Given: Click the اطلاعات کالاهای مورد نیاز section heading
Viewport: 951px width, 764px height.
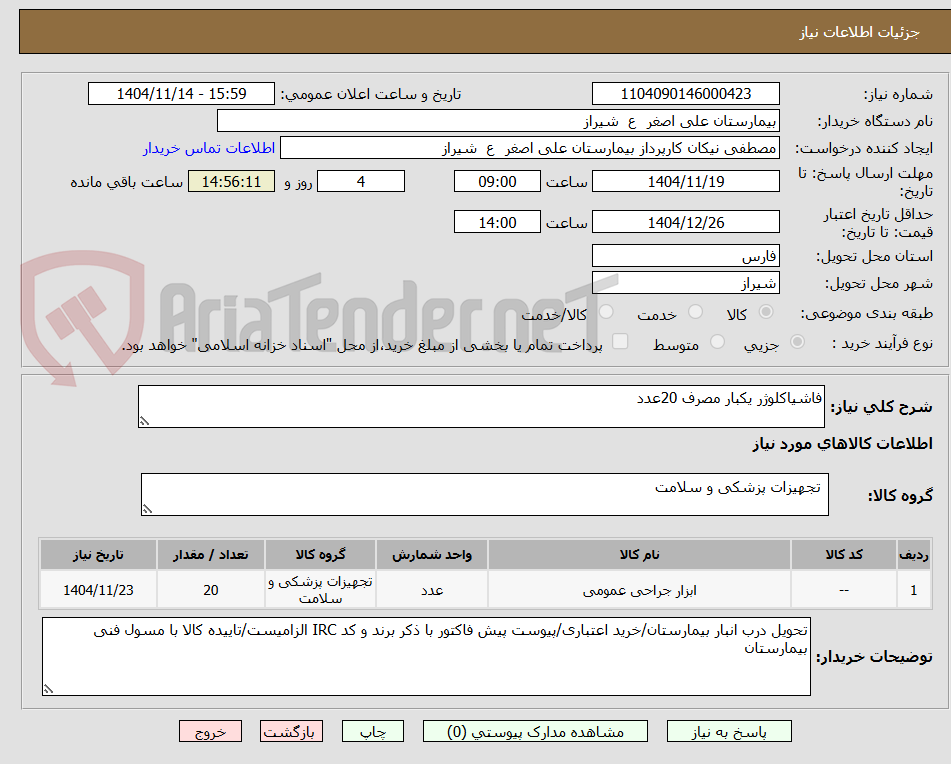Looking at the screenshot, I should pyautogui.click(x=842, y=444).
